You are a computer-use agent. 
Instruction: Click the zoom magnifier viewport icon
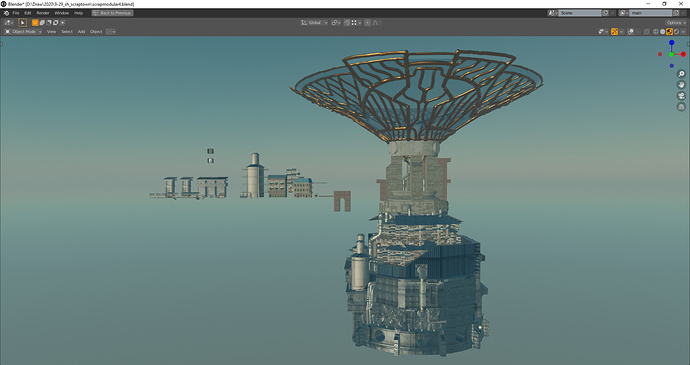coord(681,74)
